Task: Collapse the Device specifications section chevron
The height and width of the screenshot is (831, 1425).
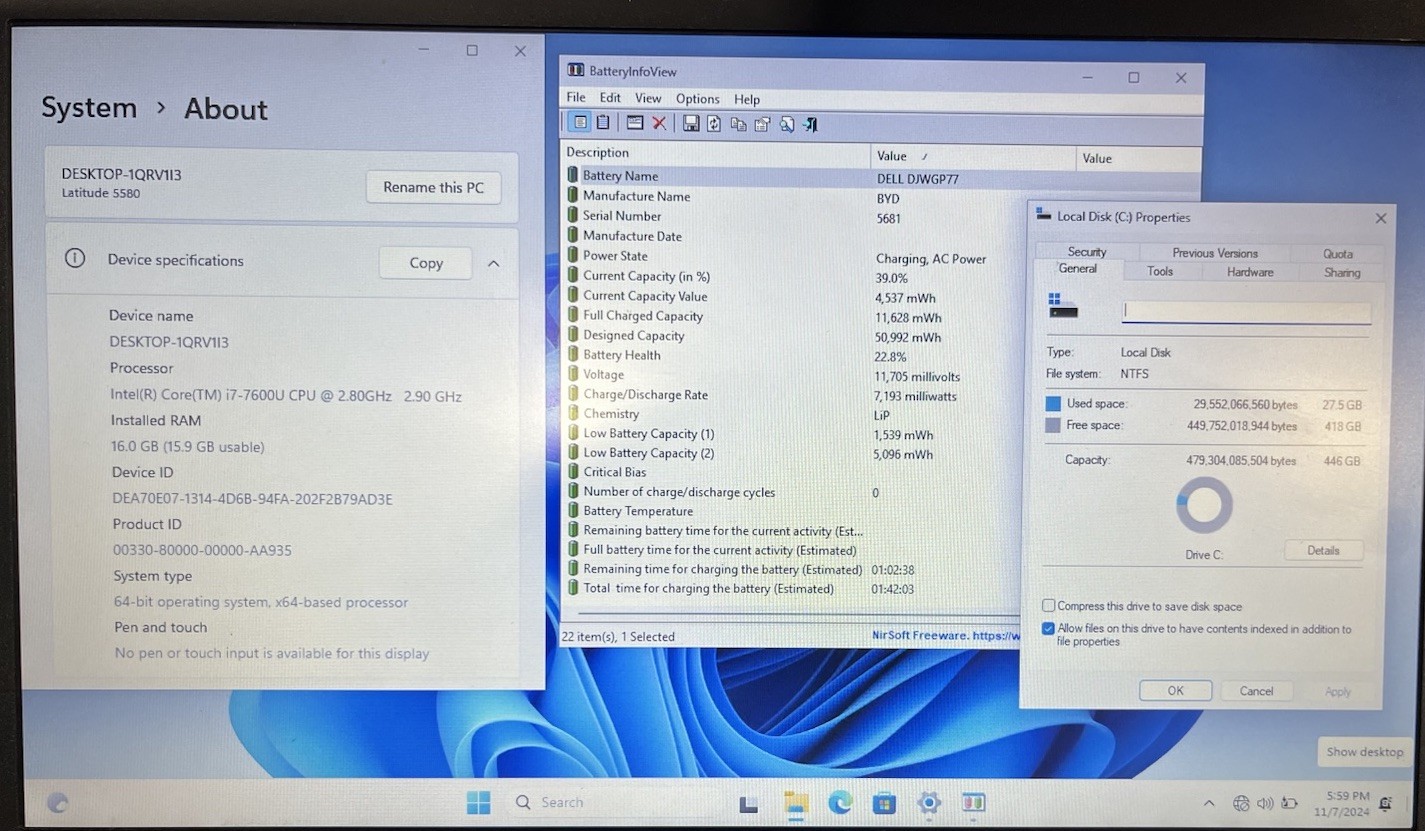Action: (x=493, y=263)
